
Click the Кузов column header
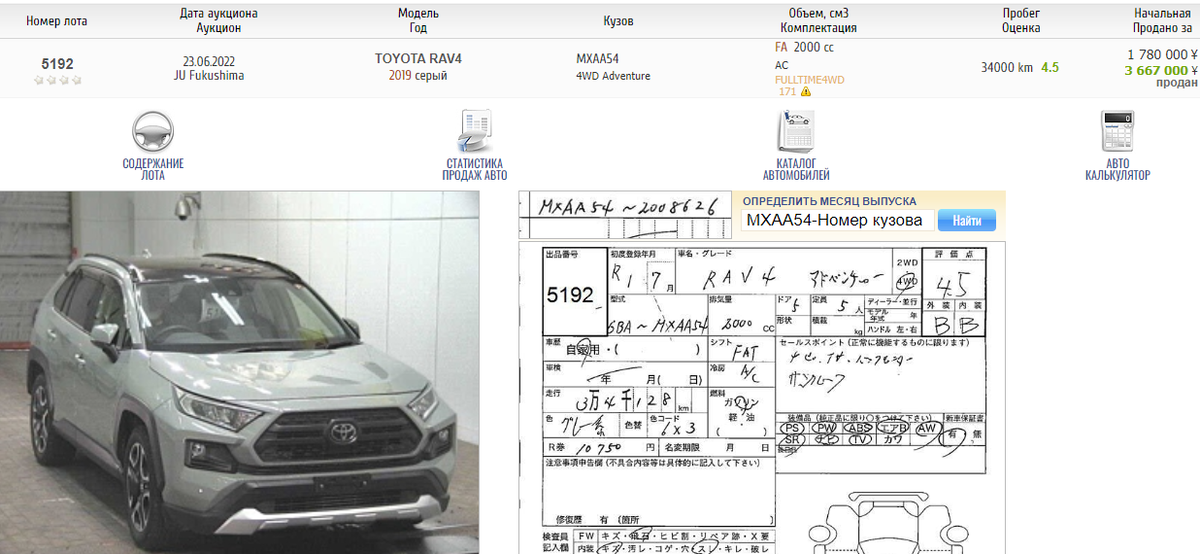coord(618,21)
